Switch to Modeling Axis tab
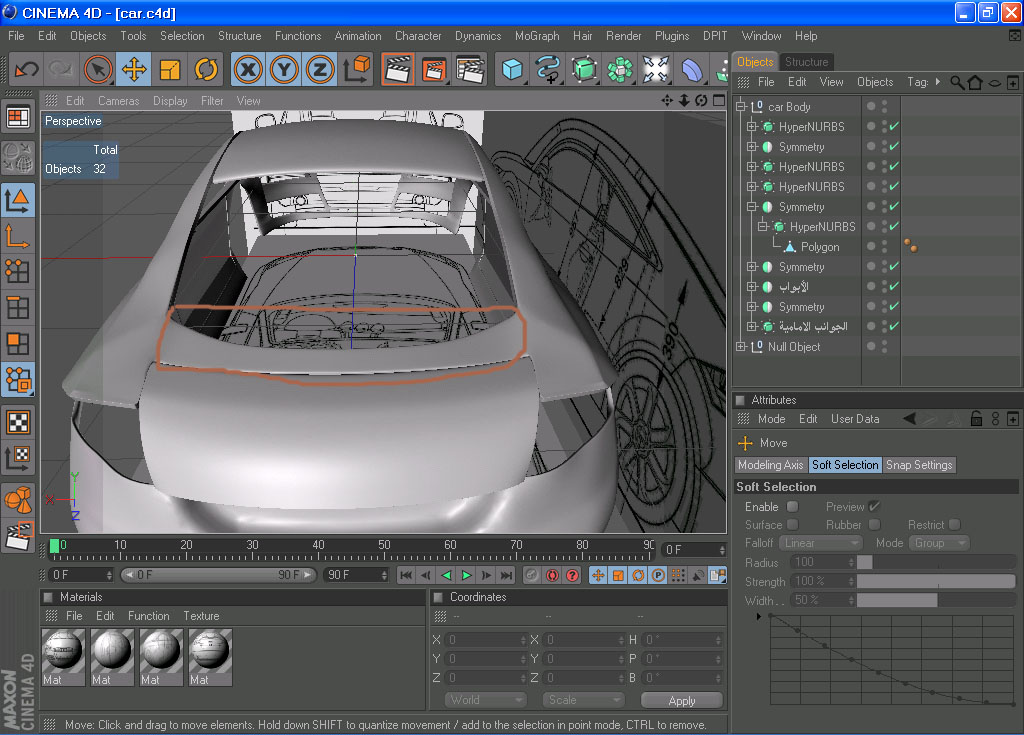 pos(771,465)
